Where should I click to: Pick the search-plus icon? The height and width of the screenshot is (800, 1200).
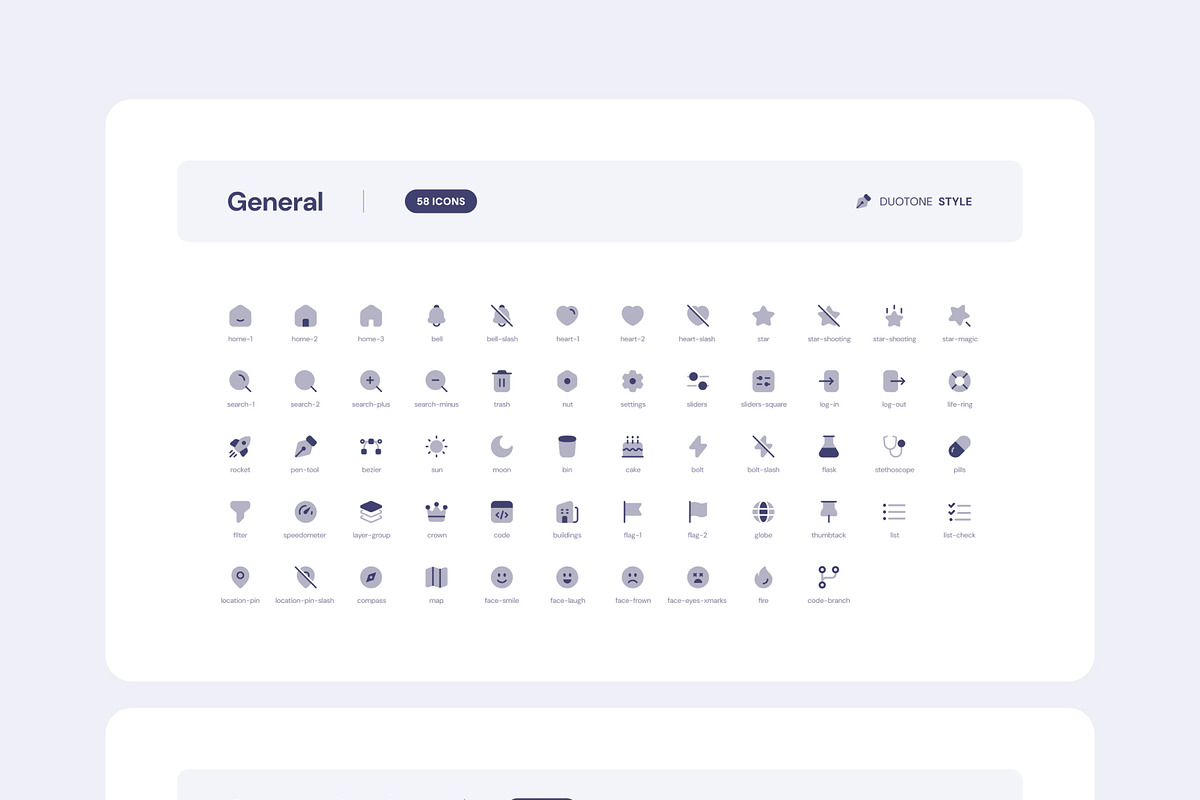(x=371, y=381)
